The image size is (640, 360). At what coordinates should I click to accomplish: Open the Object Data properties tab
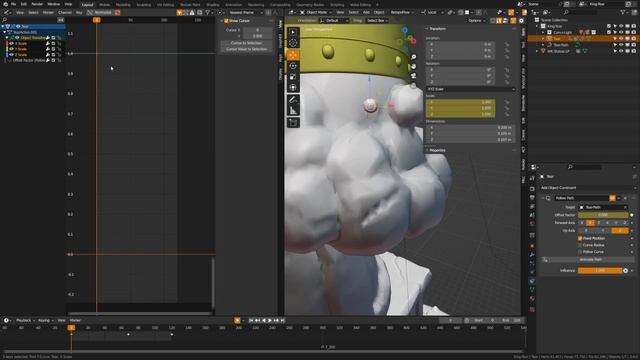[x=532, y=289]
